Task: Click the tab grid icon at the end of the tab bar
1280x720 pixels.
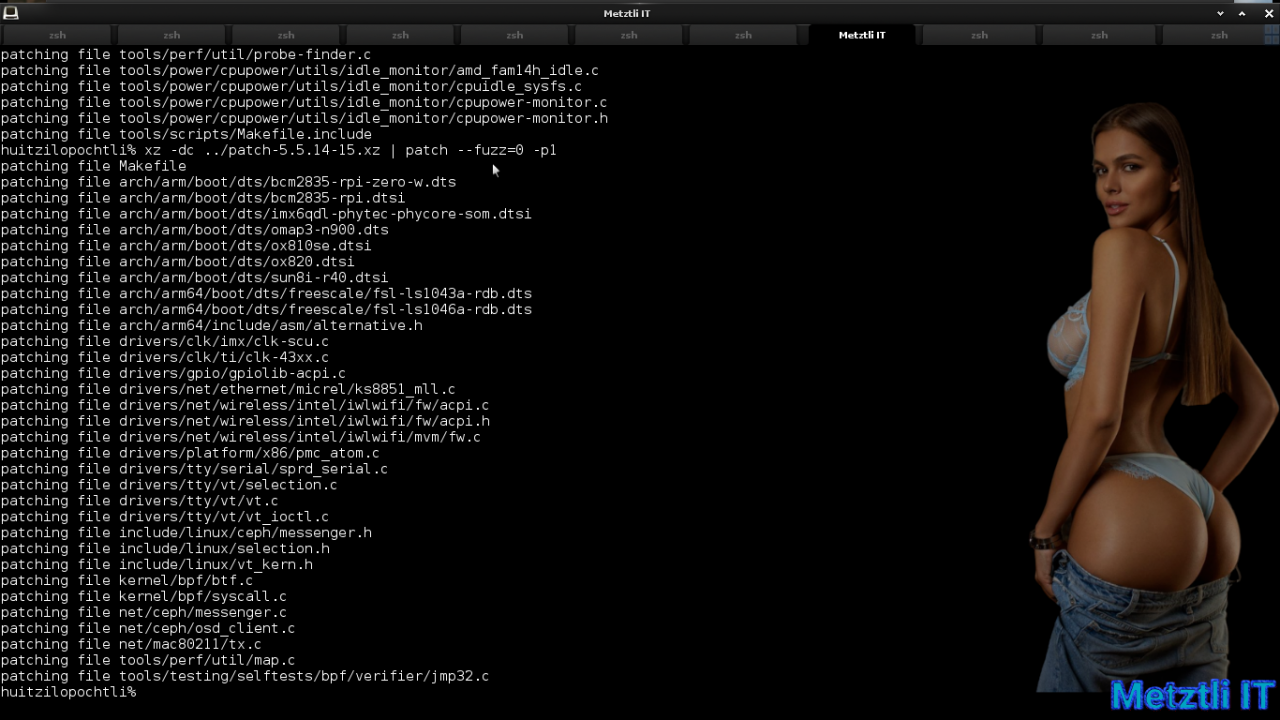Action: coord(1272,35)
